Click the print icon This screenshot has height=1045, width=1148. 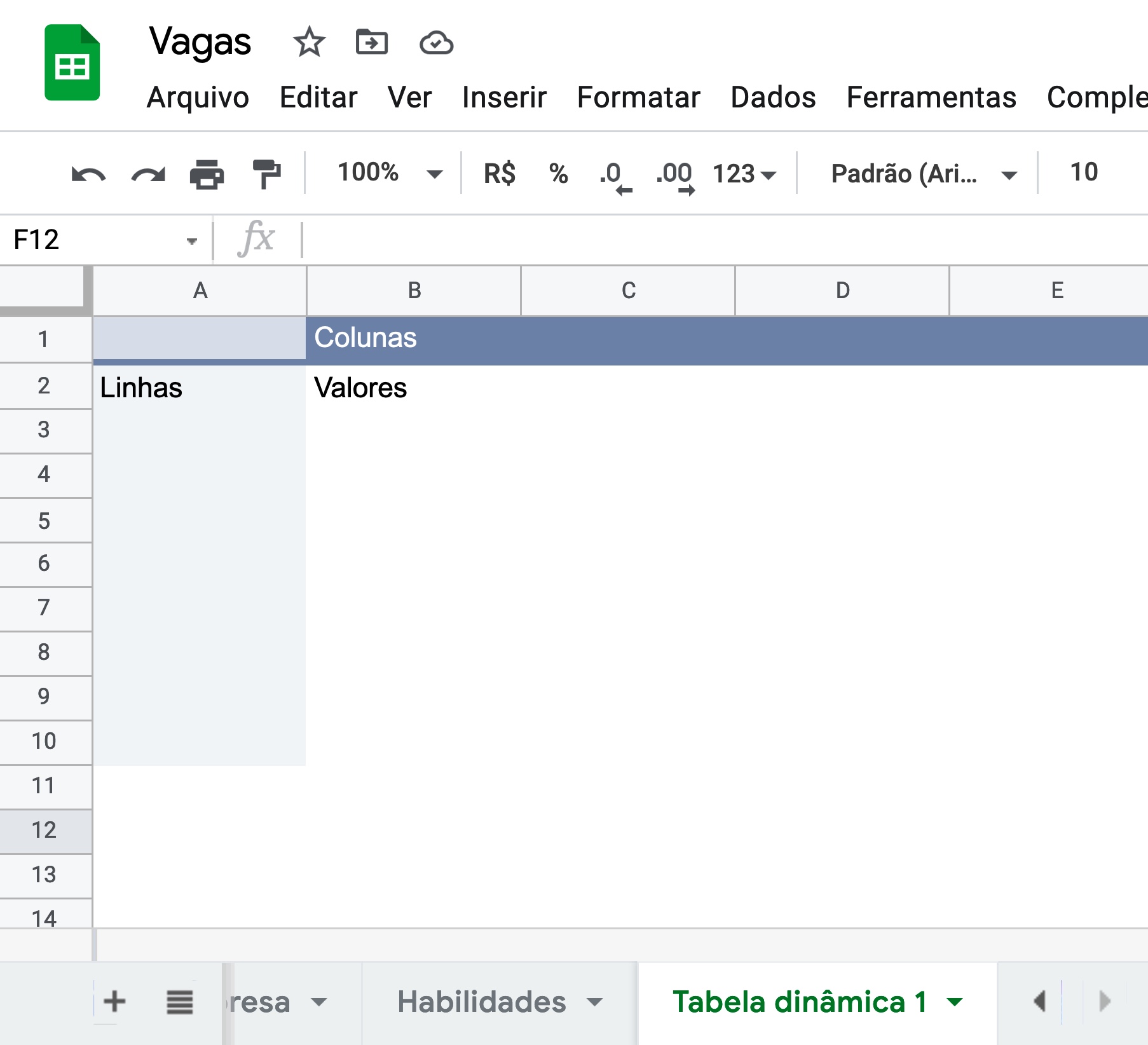207,174
